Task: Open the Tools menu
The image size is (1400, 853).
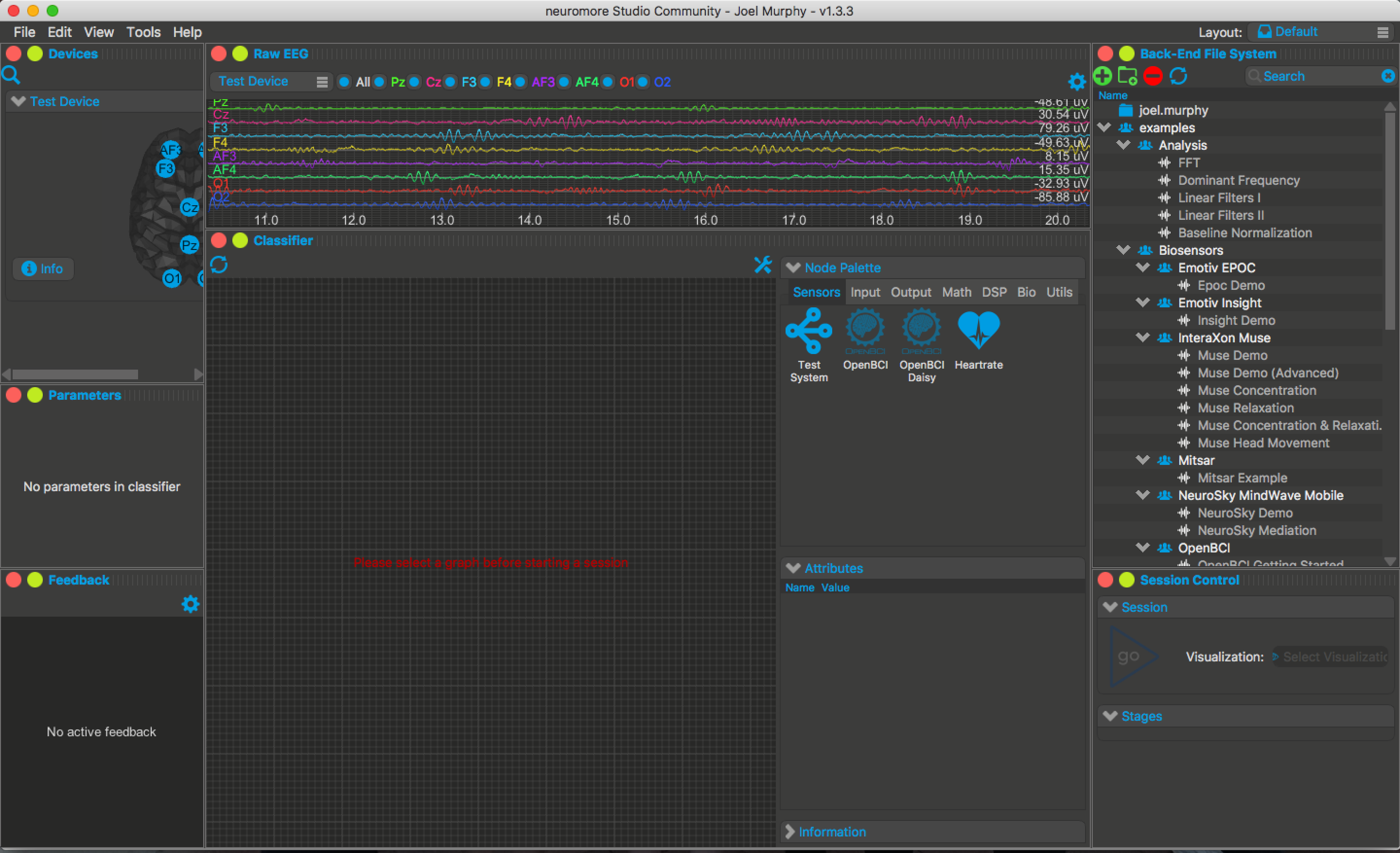Action: point(143,32)
